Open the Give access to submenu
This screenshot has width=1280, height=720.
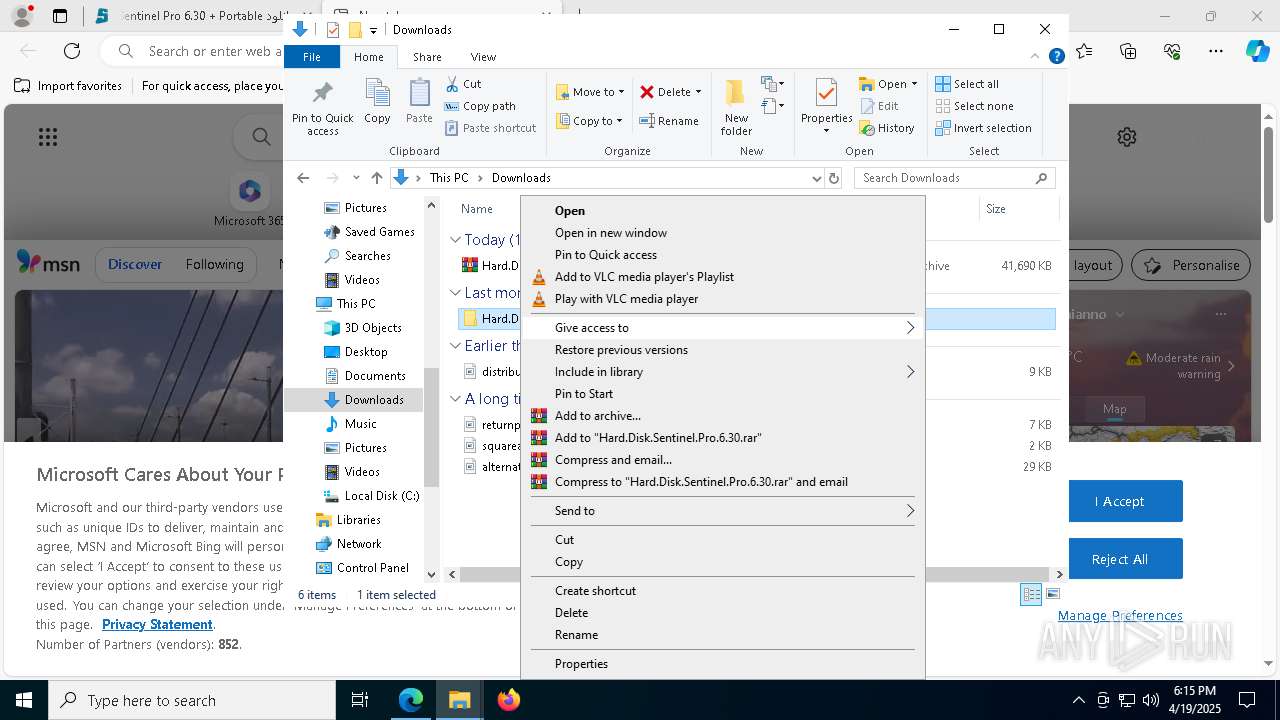721,327
